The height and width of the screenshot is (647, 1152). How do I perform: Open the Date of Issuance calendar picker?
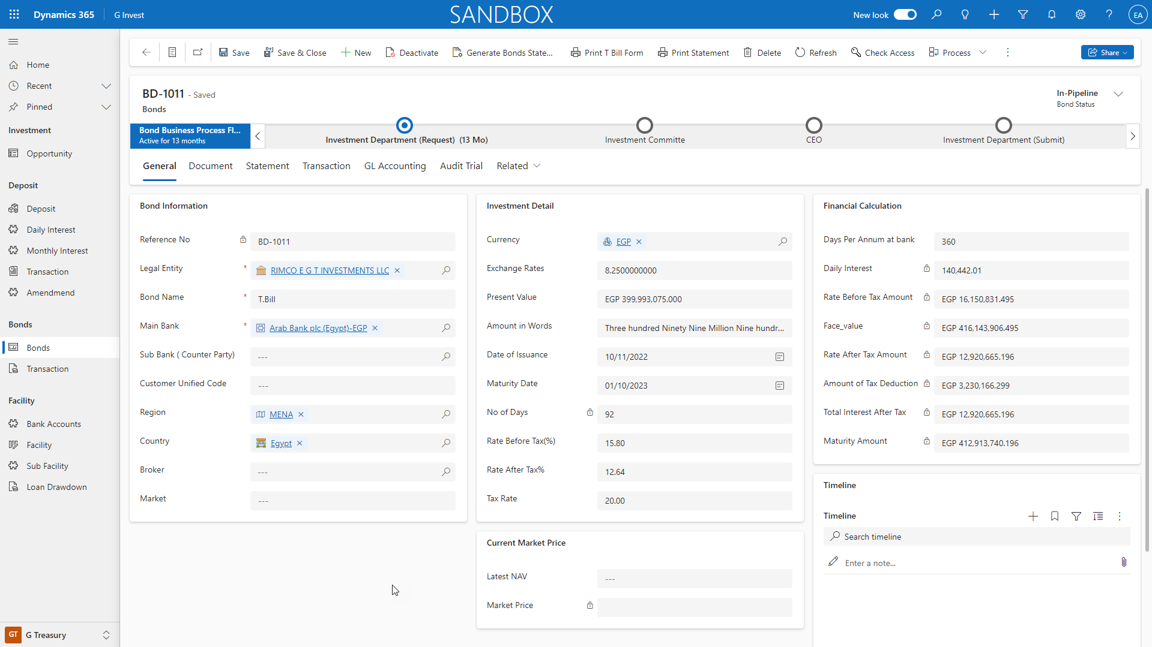click(x=780, y=357)
